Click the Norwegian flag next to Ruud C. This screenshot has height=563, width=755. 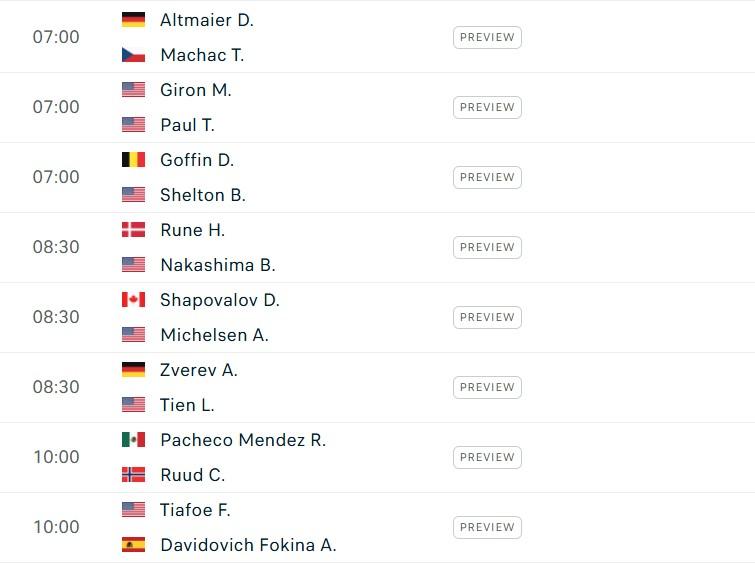133,475
